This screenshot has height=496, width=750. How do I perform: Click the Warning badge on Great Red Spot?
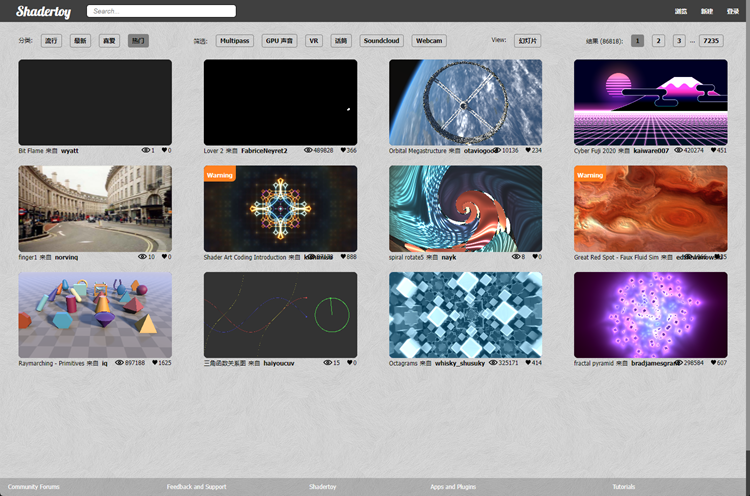click(x=590, y=175)
